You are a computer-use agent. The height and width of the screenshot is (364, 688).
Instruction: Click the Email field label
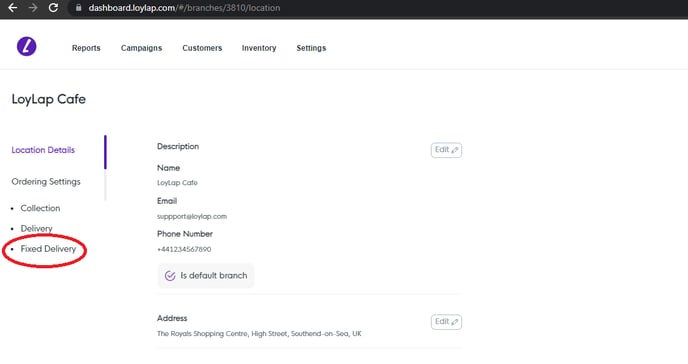pos(167,201)
